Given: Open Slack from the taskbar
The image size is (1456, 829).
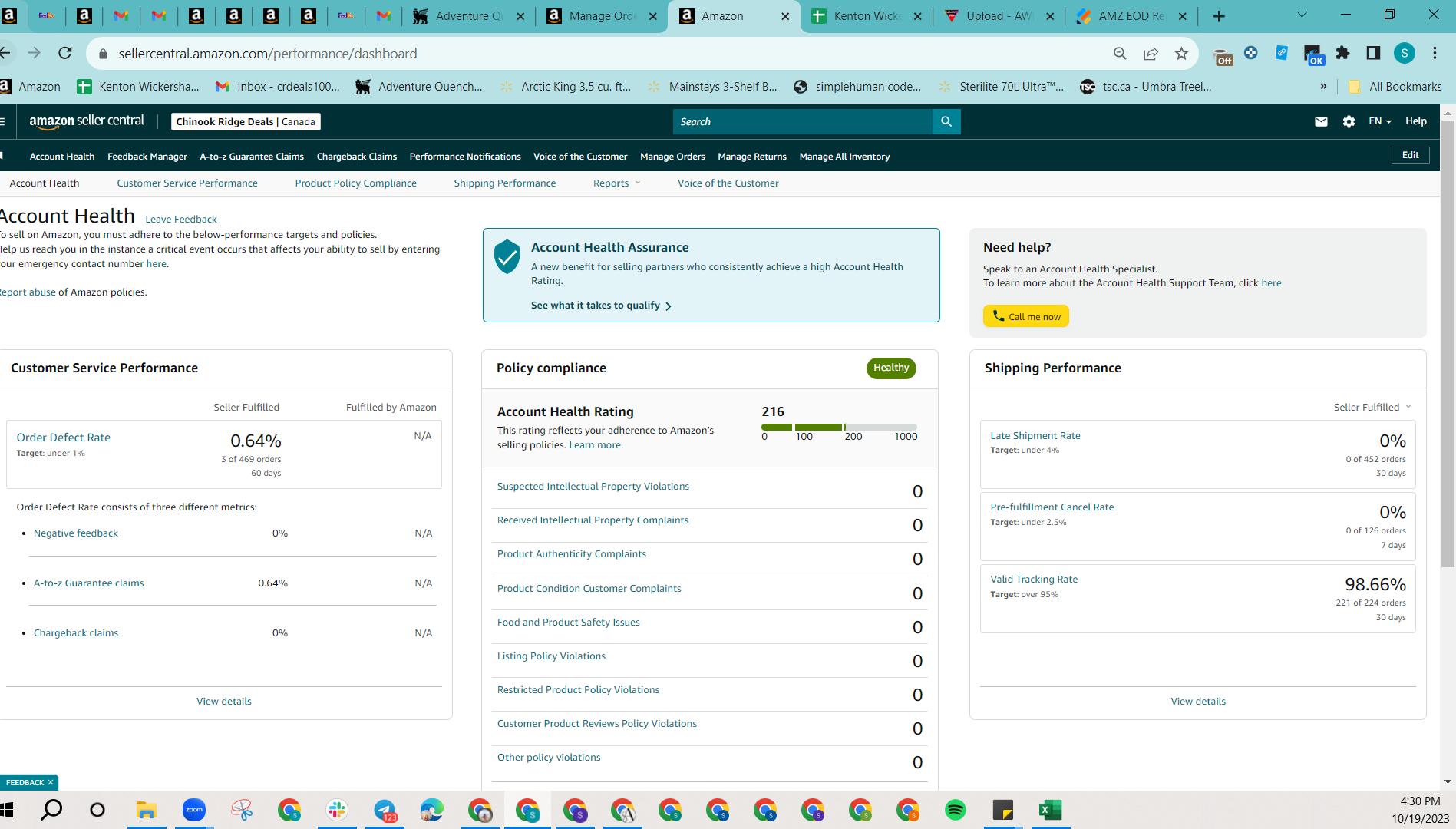Looking at the screenshot, I should pos(337,810).
